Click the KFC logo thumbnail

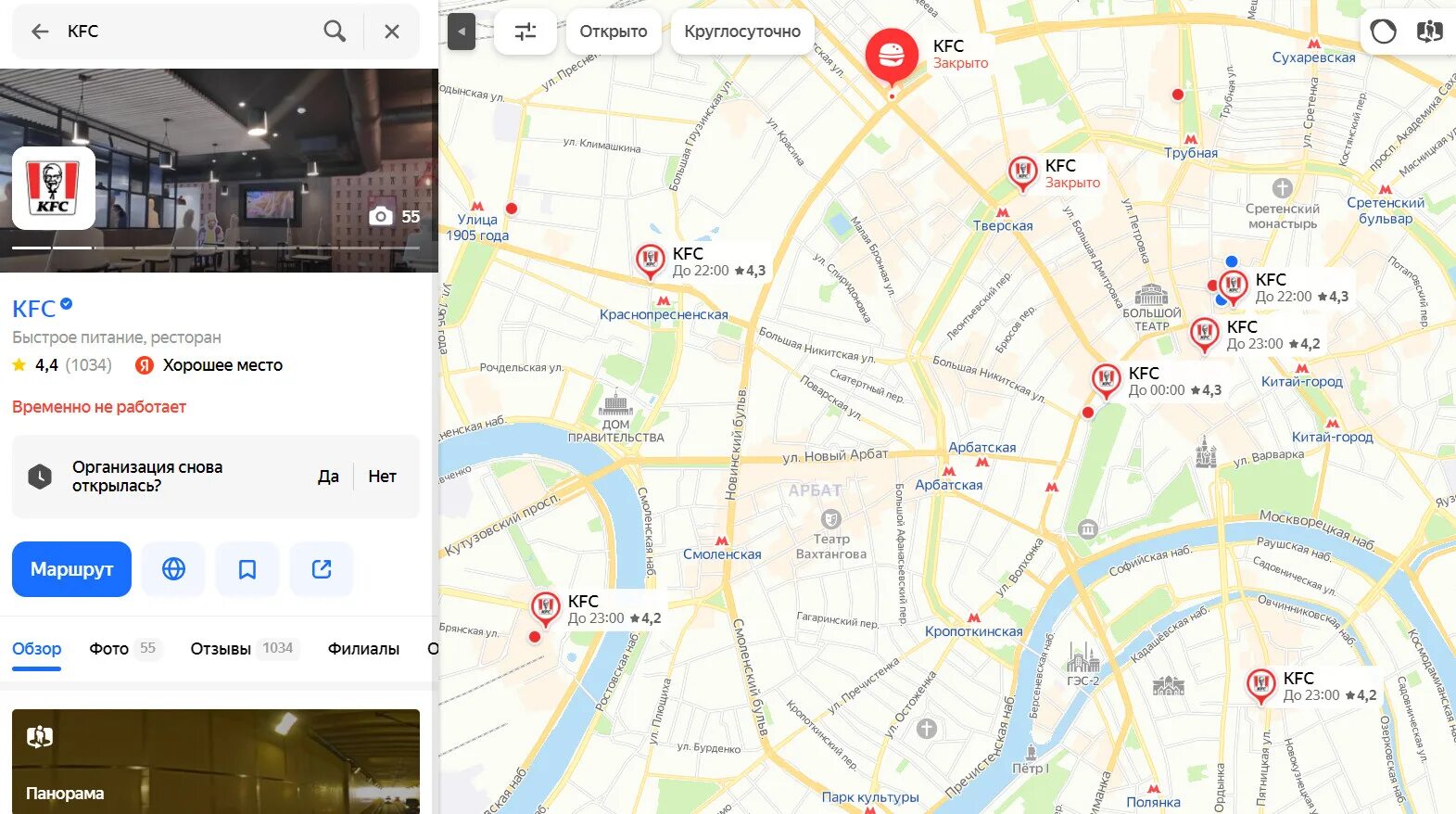54,188
